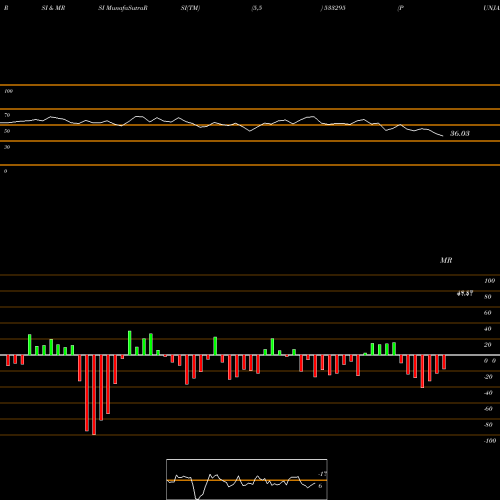Screen dimensions: 500x500
Task: Click the -60 label on MR axis
Action: coord(488,409)
